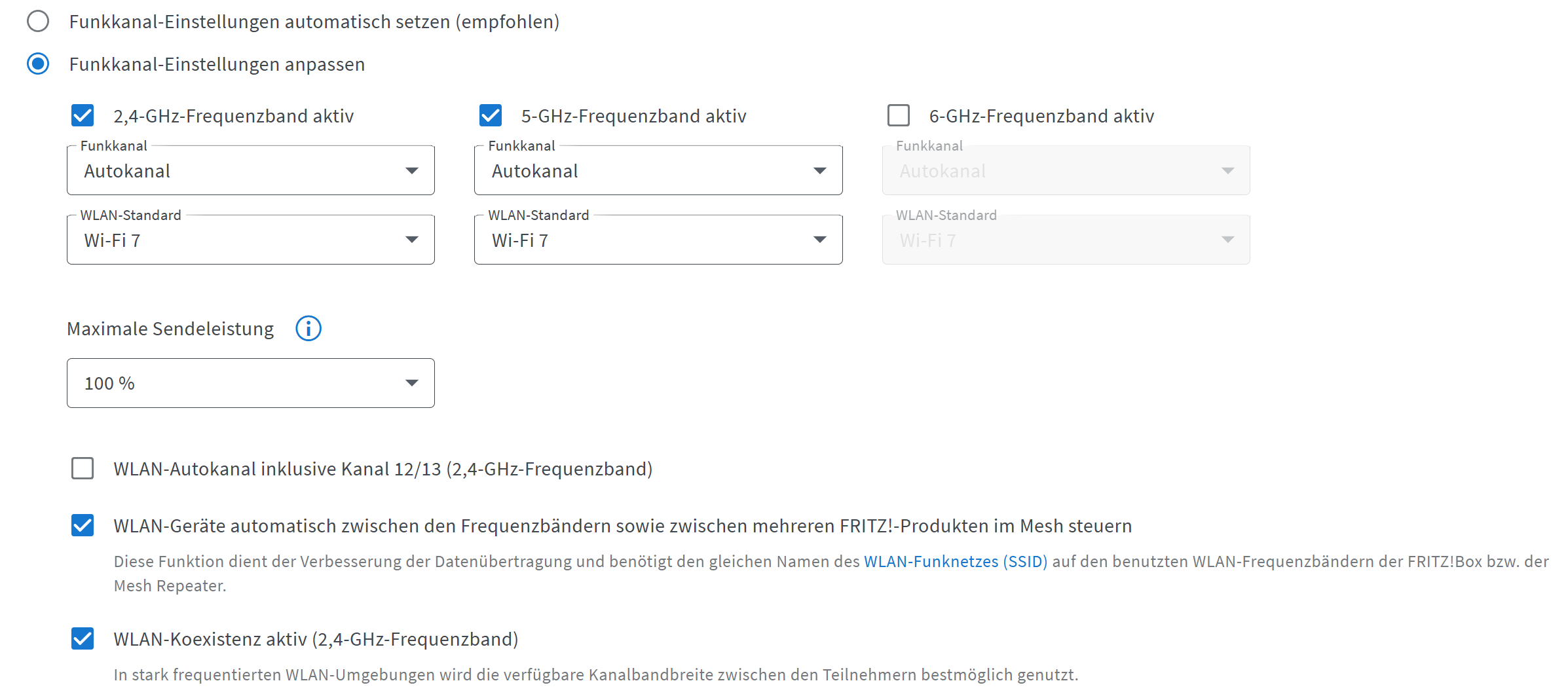This screenshot has width=1568, height=700.
Task: Click the disabled 6-GHz Funkkanal dropdown
Action: [x=1066, y=170]
